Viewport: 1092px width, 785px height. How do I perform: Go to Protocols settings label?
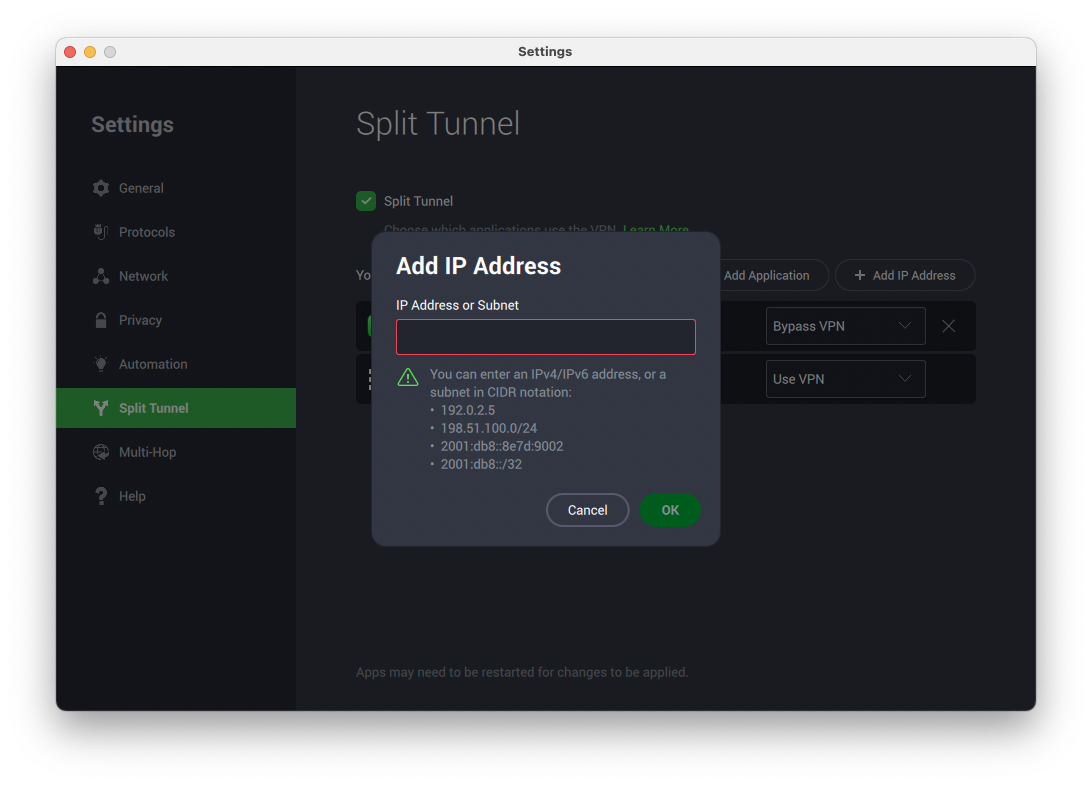[x=147, y=232]
